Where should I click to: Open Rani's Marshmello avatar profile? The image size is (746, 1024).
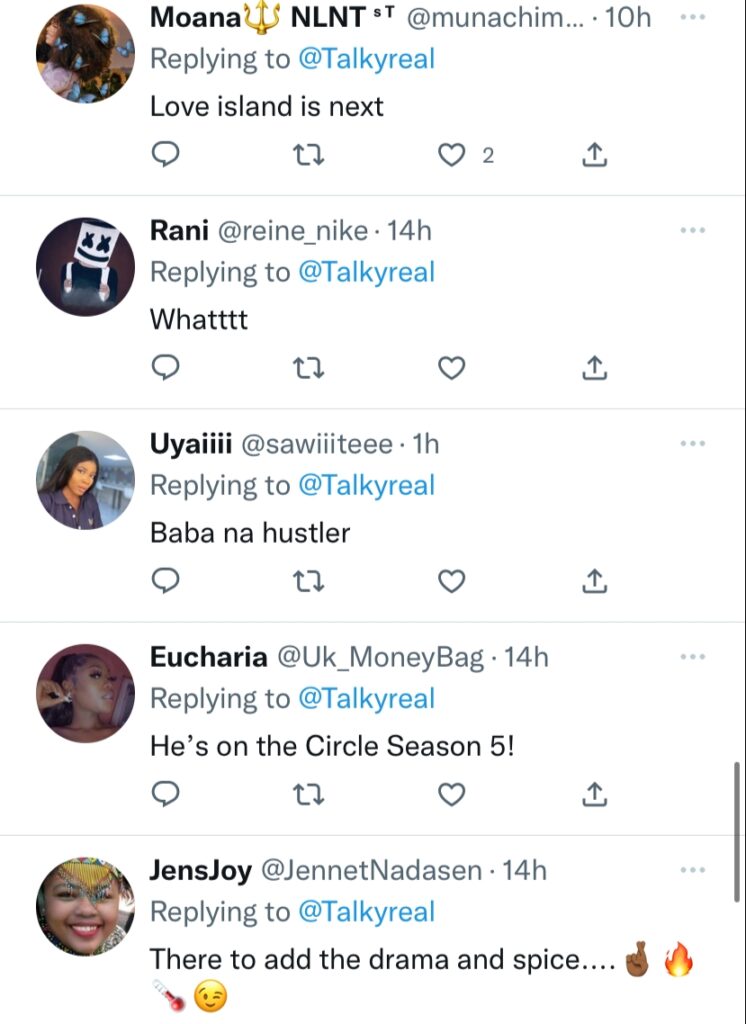85,267
